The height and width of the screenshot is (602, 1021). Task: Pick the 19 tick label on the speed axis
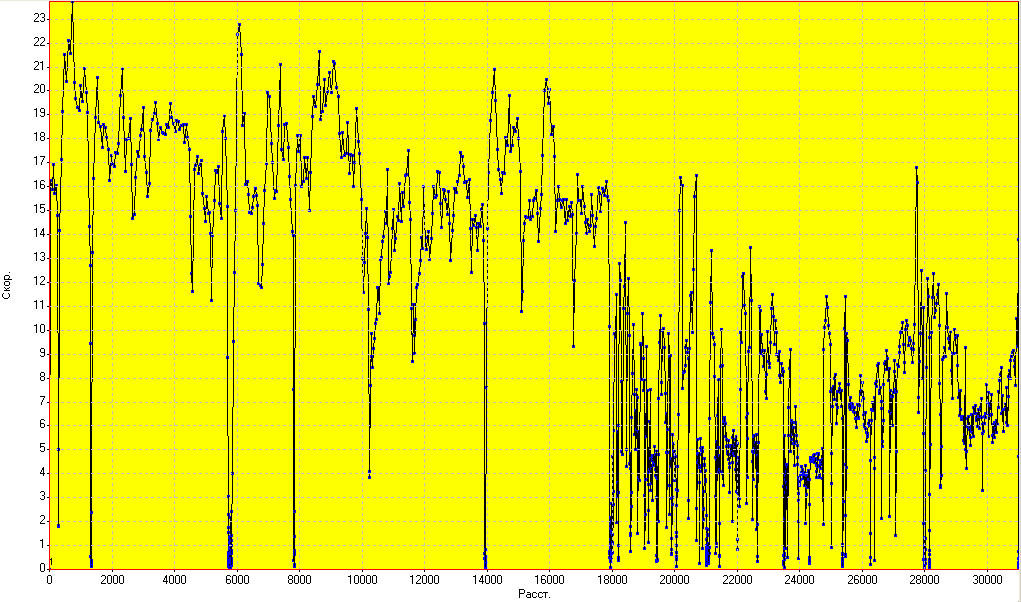point(40,114)
